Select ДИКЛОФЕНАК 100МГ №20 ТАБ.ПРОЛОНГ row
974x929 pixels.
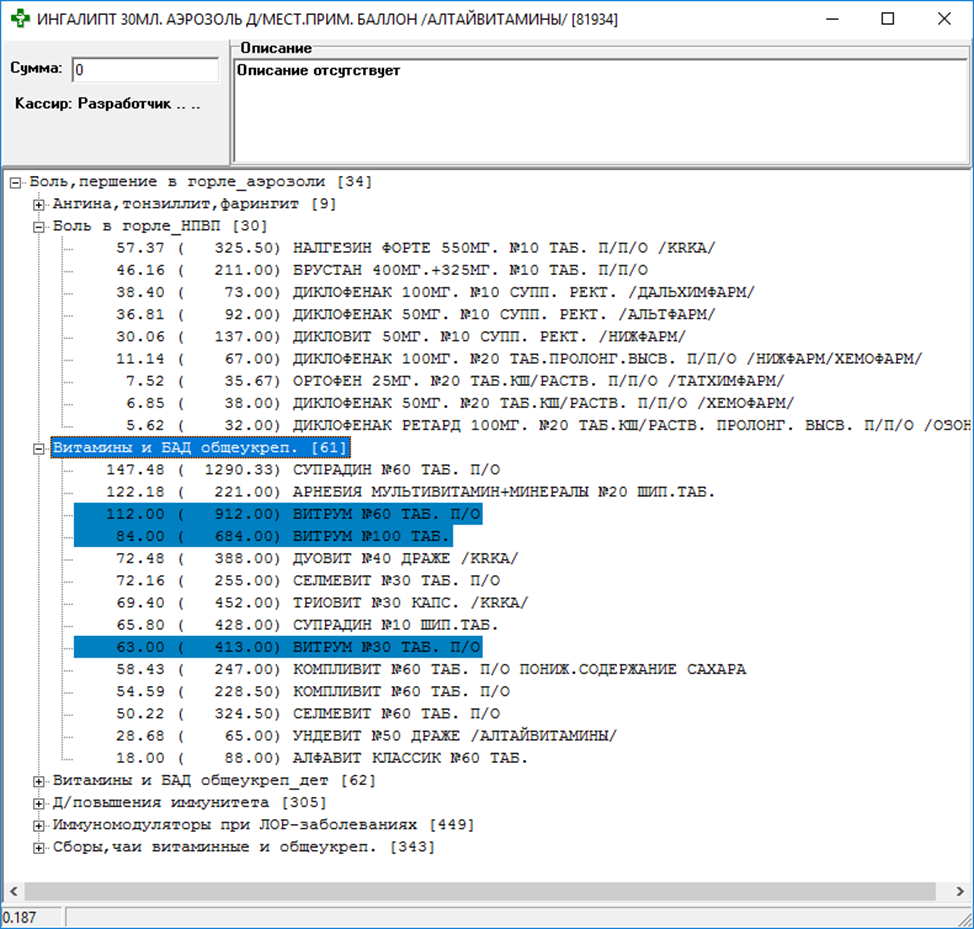click(519, 359)
